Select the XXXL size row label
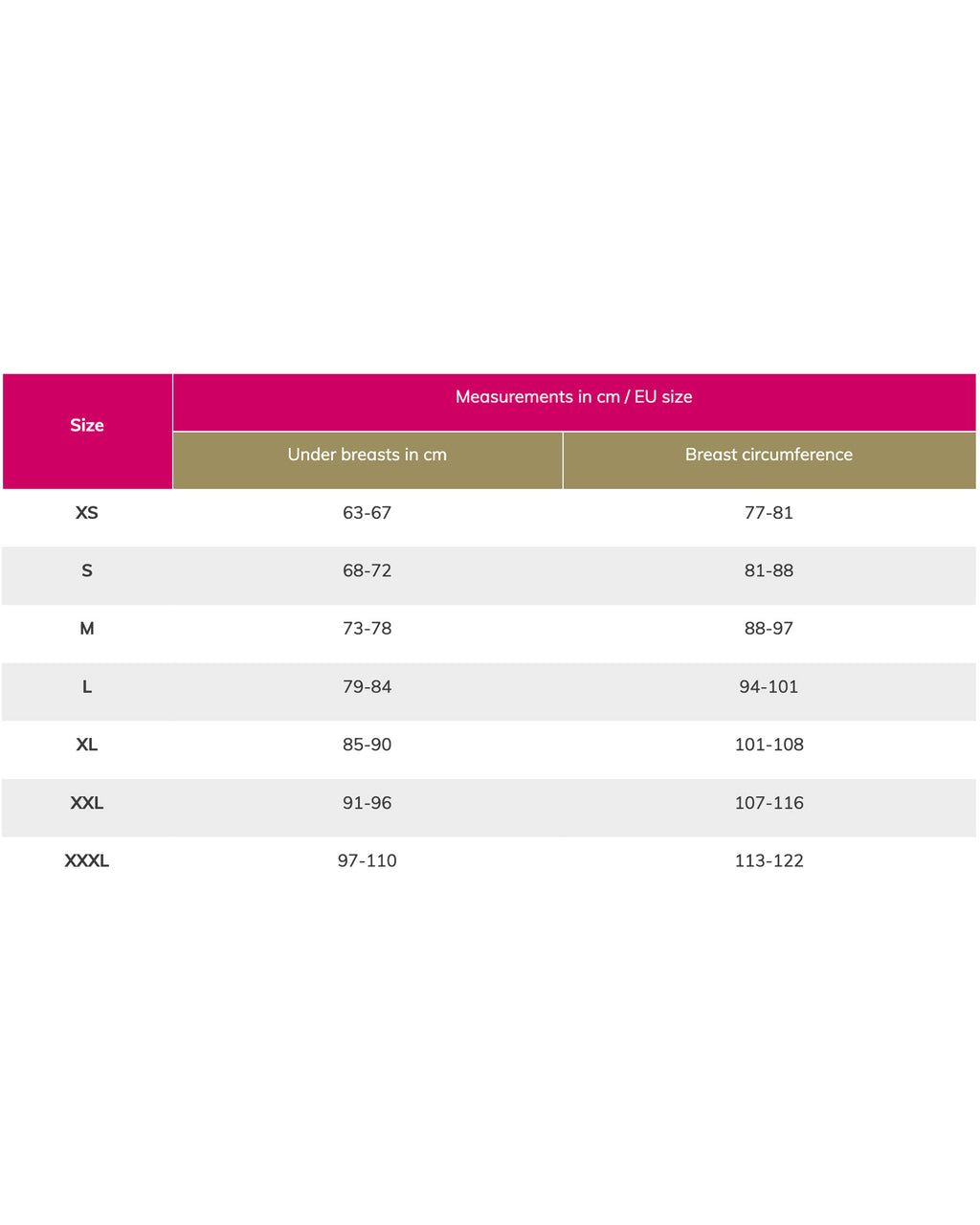The height and width of the screenshot is (1225, 980). (x=87, y=861)
